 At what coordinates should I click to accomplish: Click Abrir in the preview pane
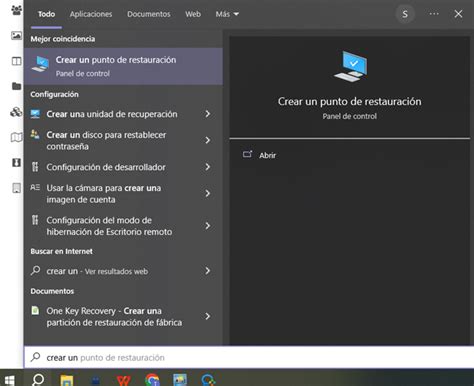pos(267,155)
